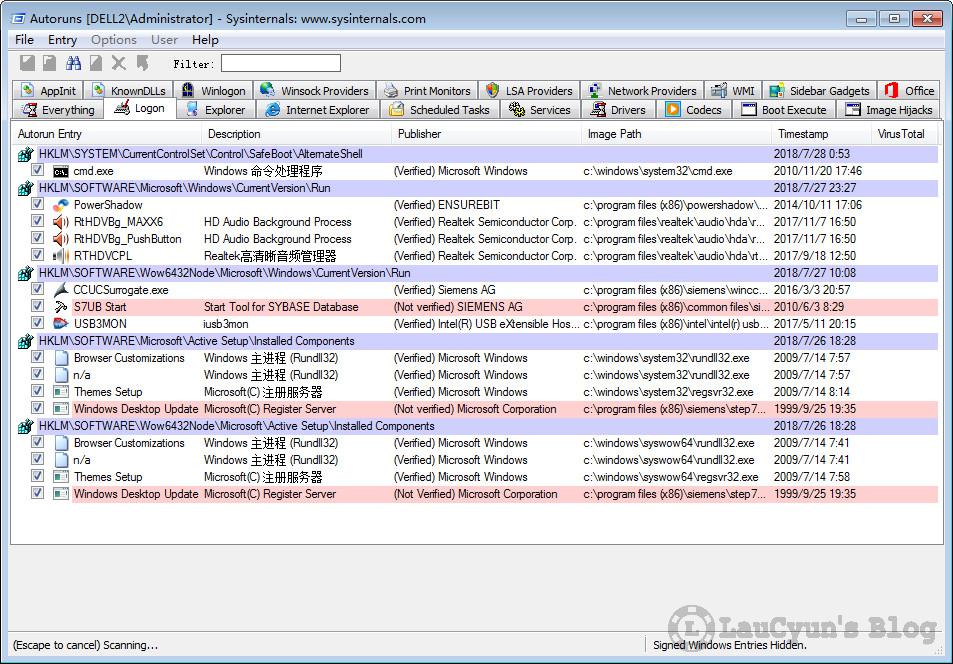This screenshot has width=953, height=664.
Task: Uncheck the cmd.exe autorun entry
Action: point(37,170)
